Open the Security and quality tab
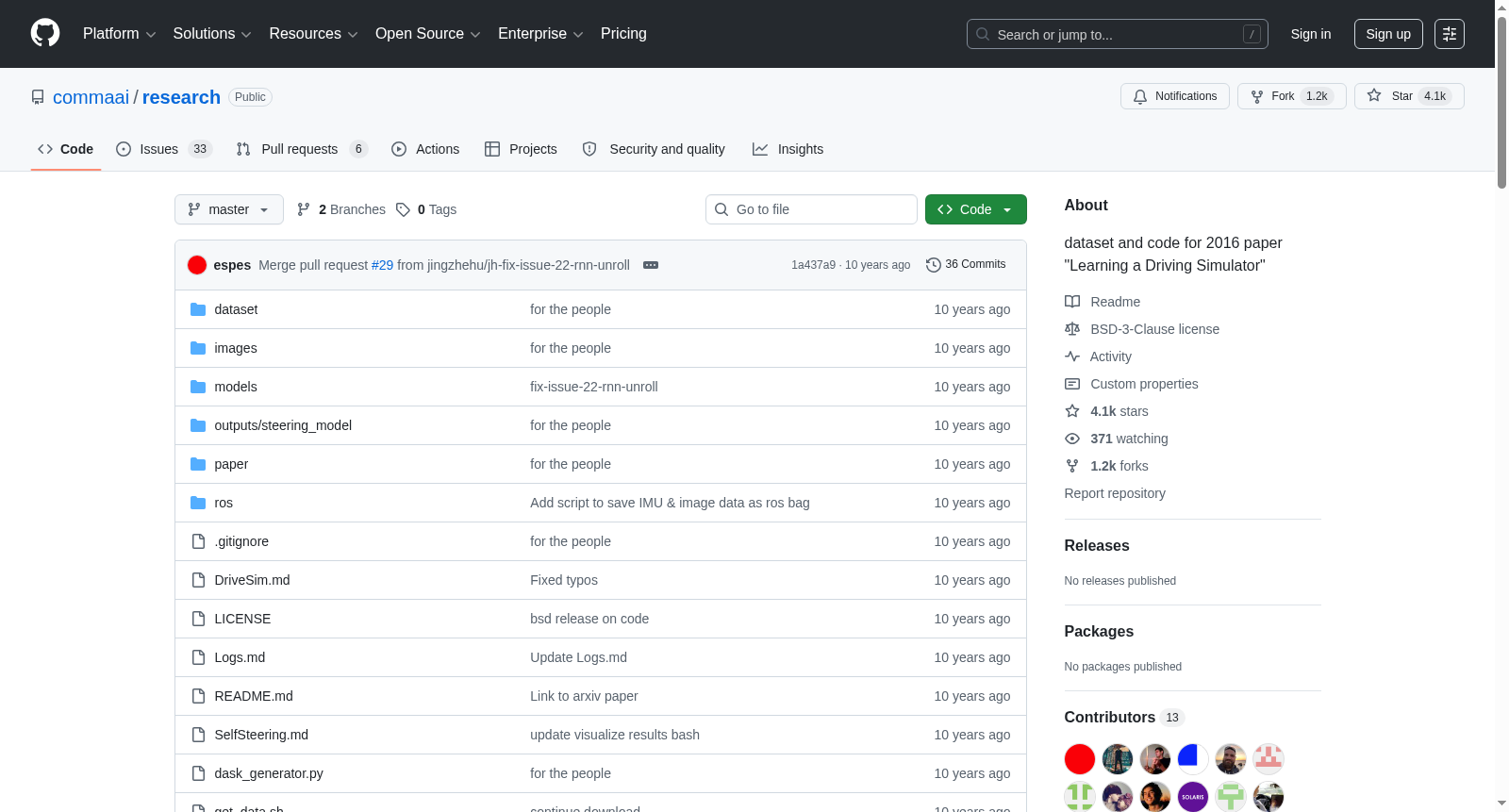 pyautogui.click(x=654, y=149)
